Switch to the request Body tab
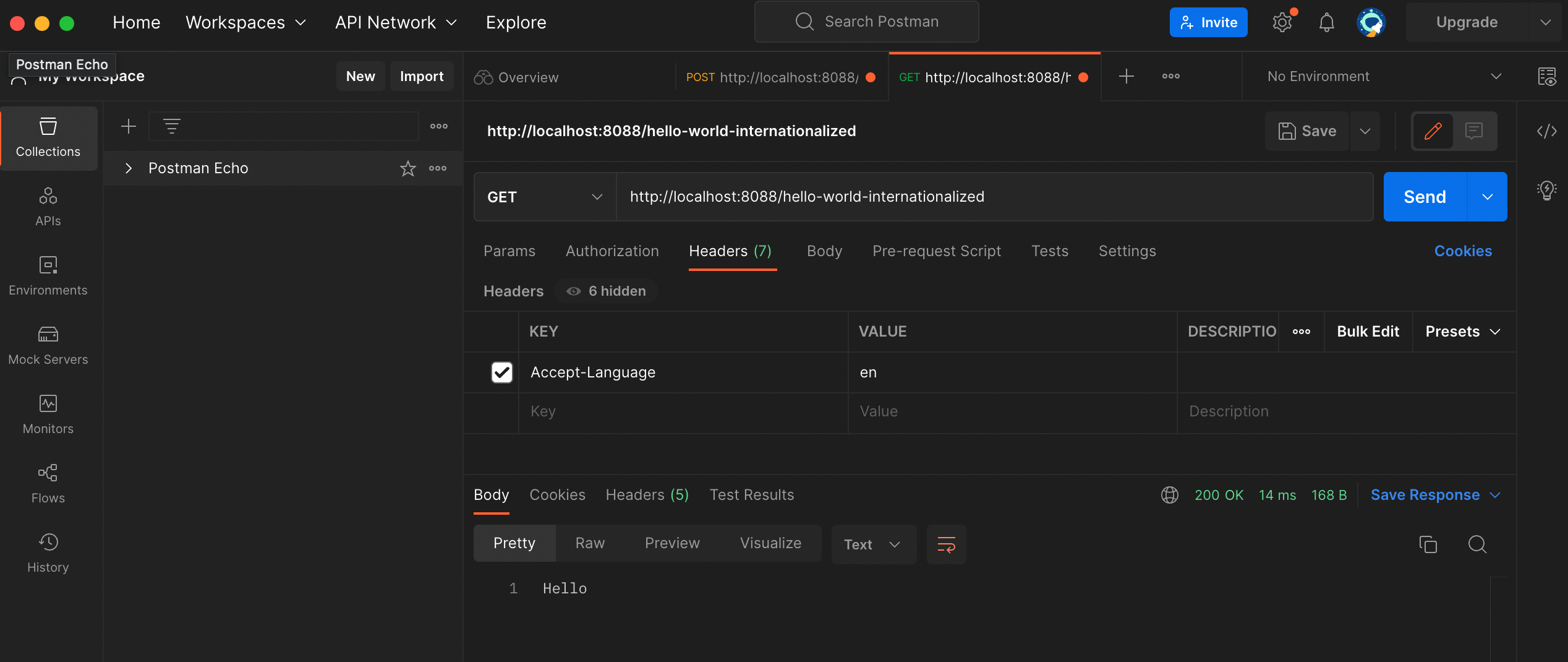 pyautogui.click(x=824, y=251)
